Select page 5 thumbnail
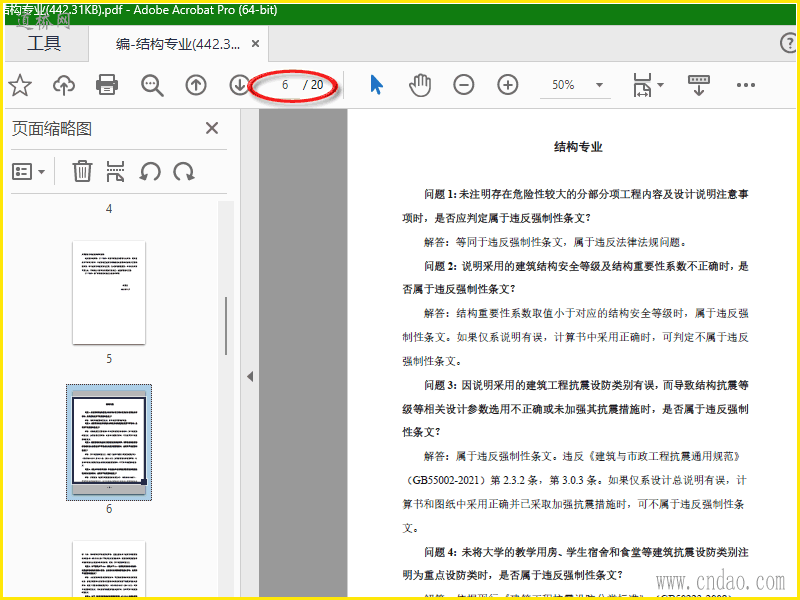Screen dimensions: 800x600 (109, 292)
